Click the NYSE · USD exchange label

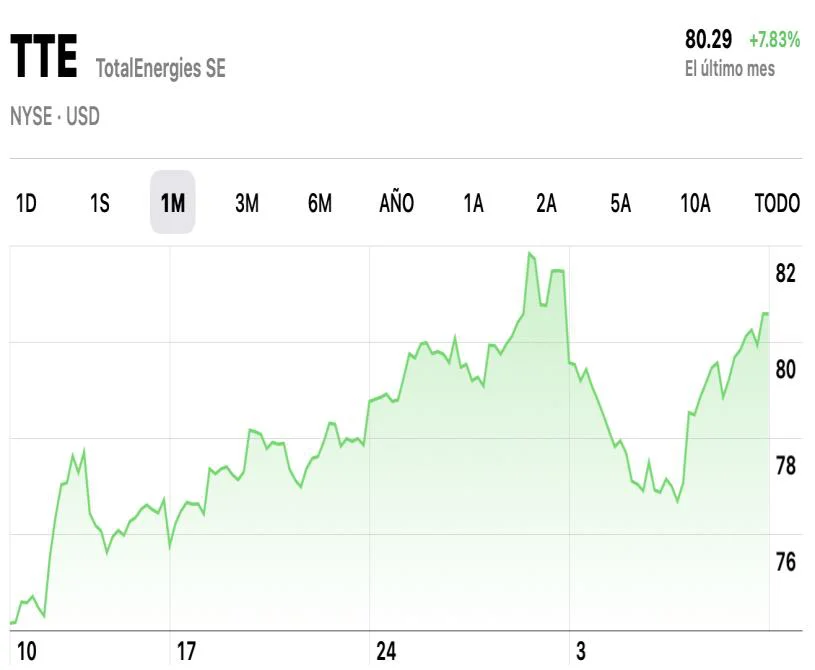click(55, 117)
